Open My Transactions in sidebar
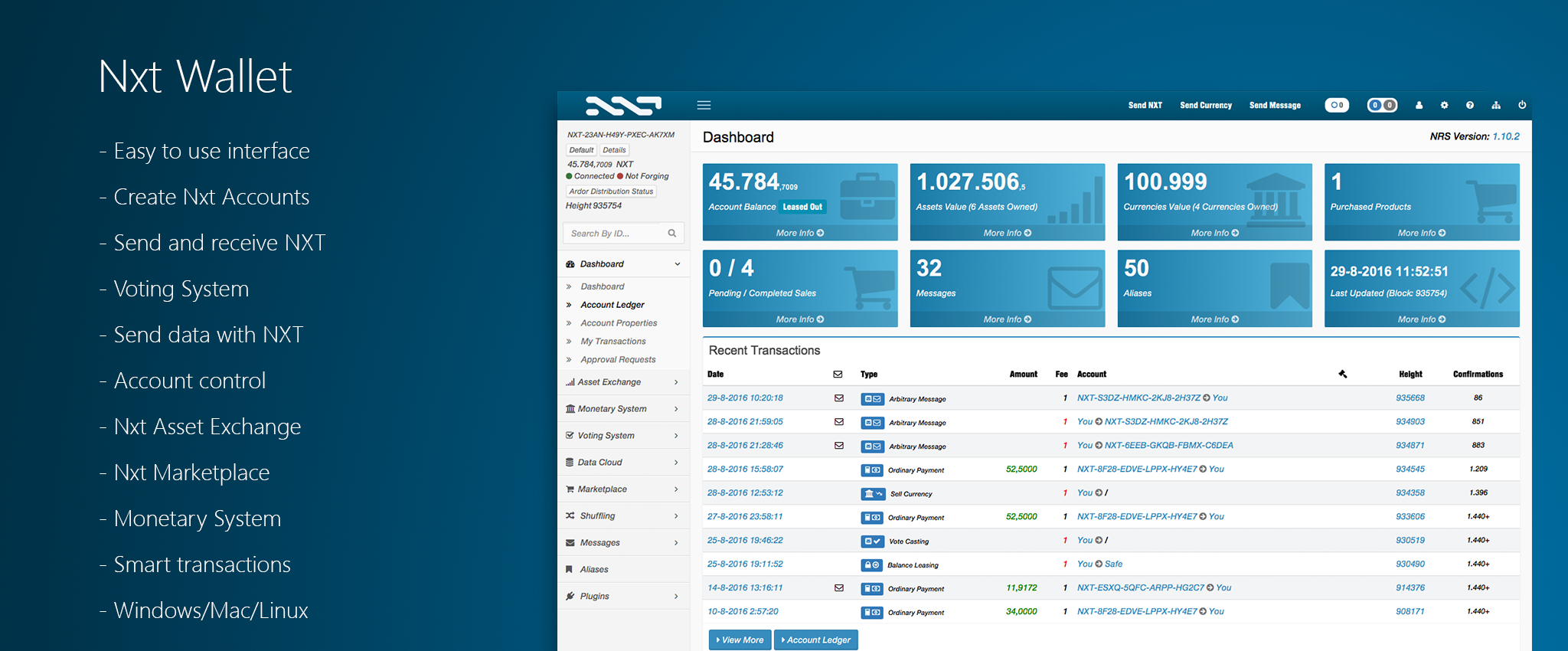Viewport: 1568px width, 651px height. (x=613, y=342)
